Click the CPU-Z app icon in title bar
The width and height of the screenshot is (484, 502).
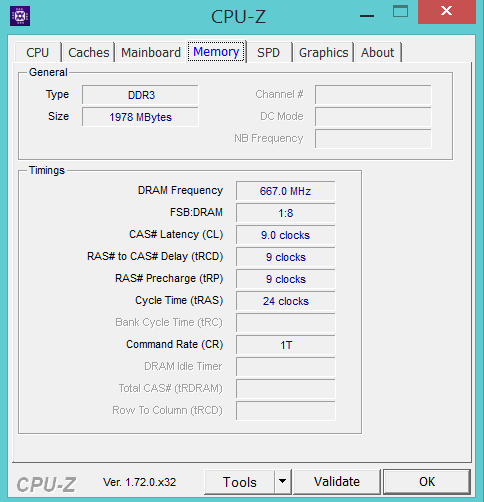pos(20,16)
